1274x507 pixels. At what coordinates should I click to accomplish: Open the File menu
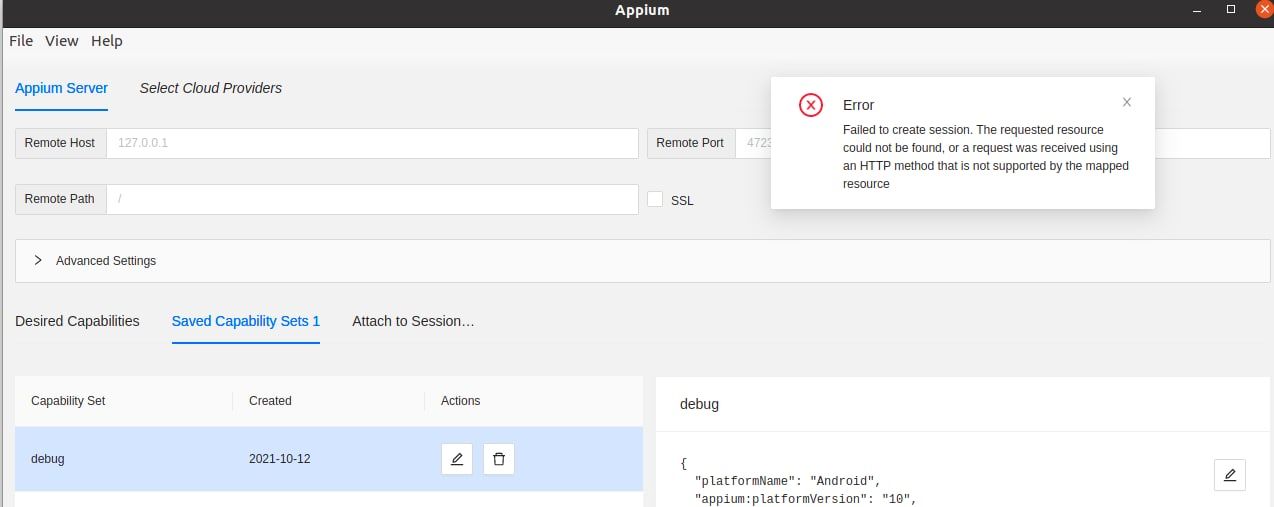pos(21,41)
